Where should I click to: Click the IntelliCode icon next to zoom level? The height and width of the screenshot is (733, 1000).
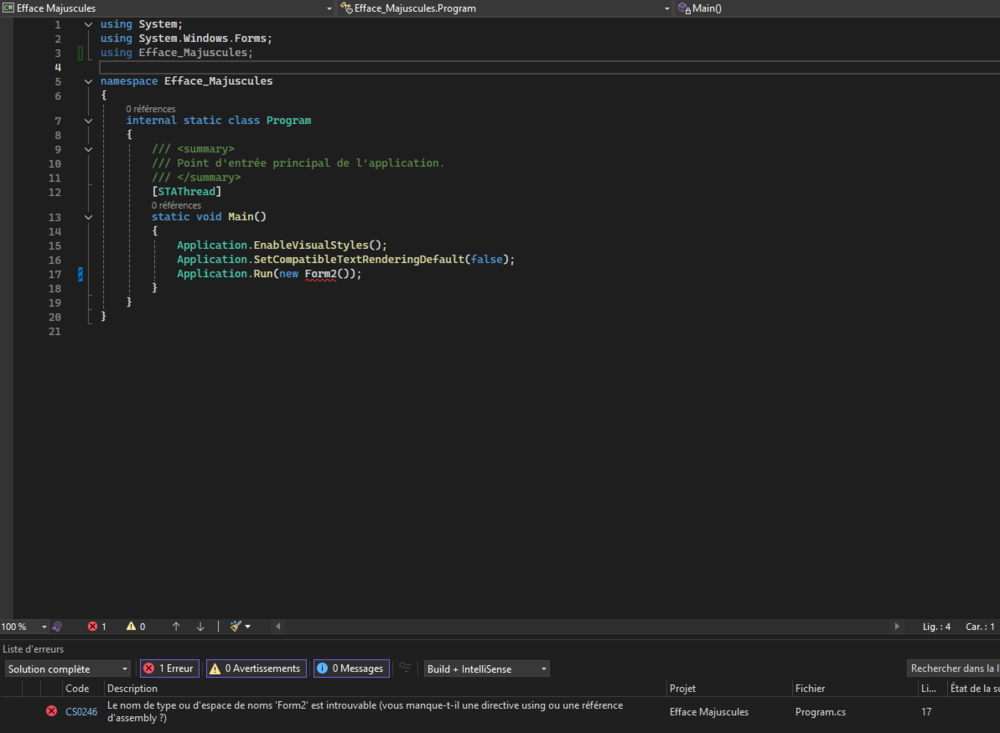[57, 627]
